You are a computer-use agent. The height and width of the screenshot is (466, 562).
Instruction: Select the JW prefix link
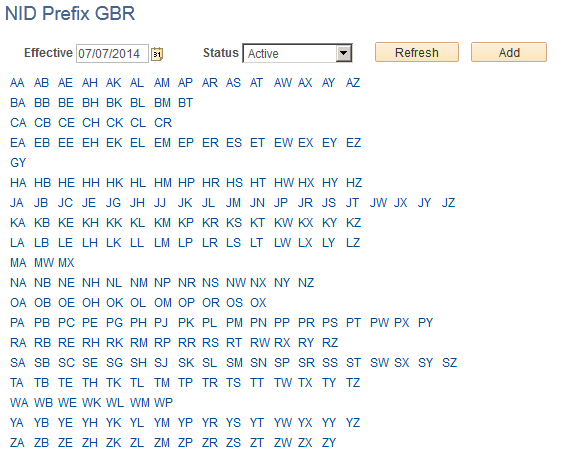(378, 203)
